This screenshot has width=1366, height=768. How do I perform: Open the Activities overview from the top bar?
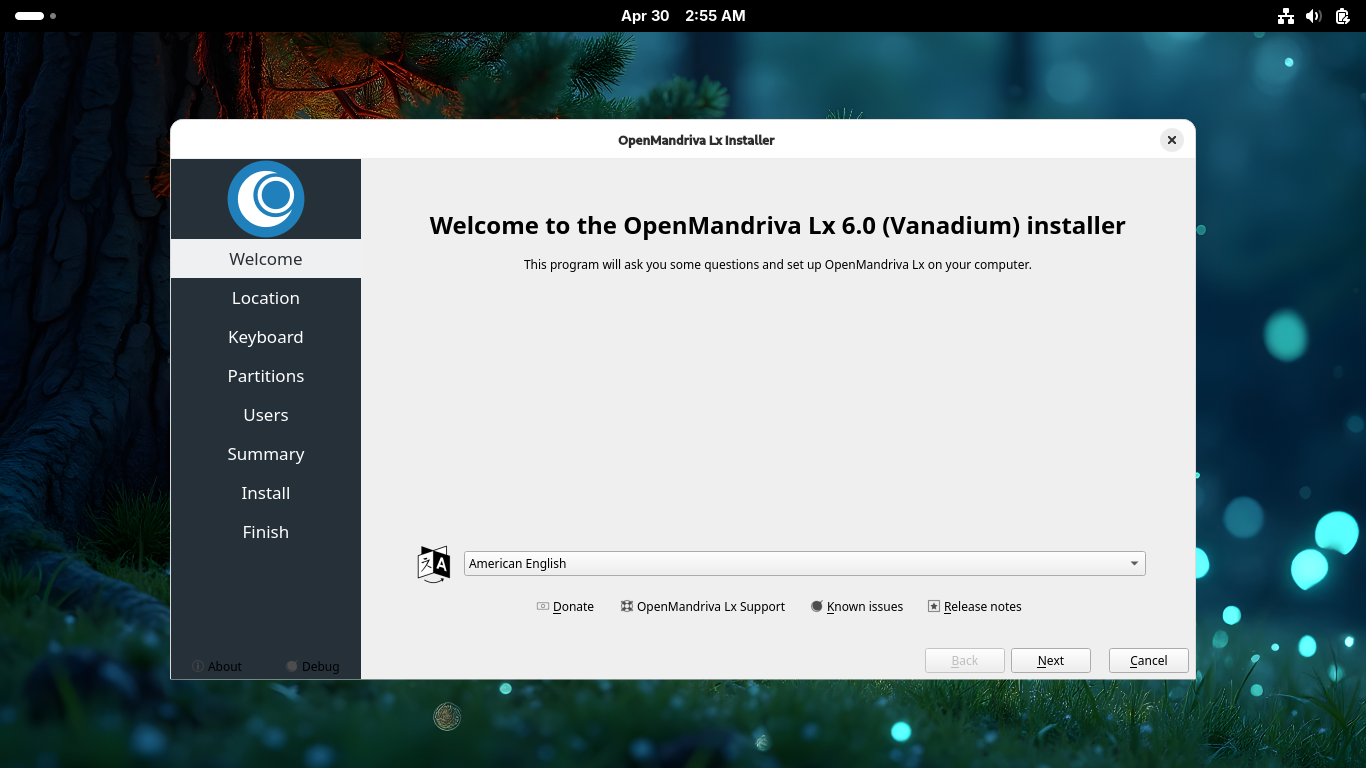click(35, 16)
